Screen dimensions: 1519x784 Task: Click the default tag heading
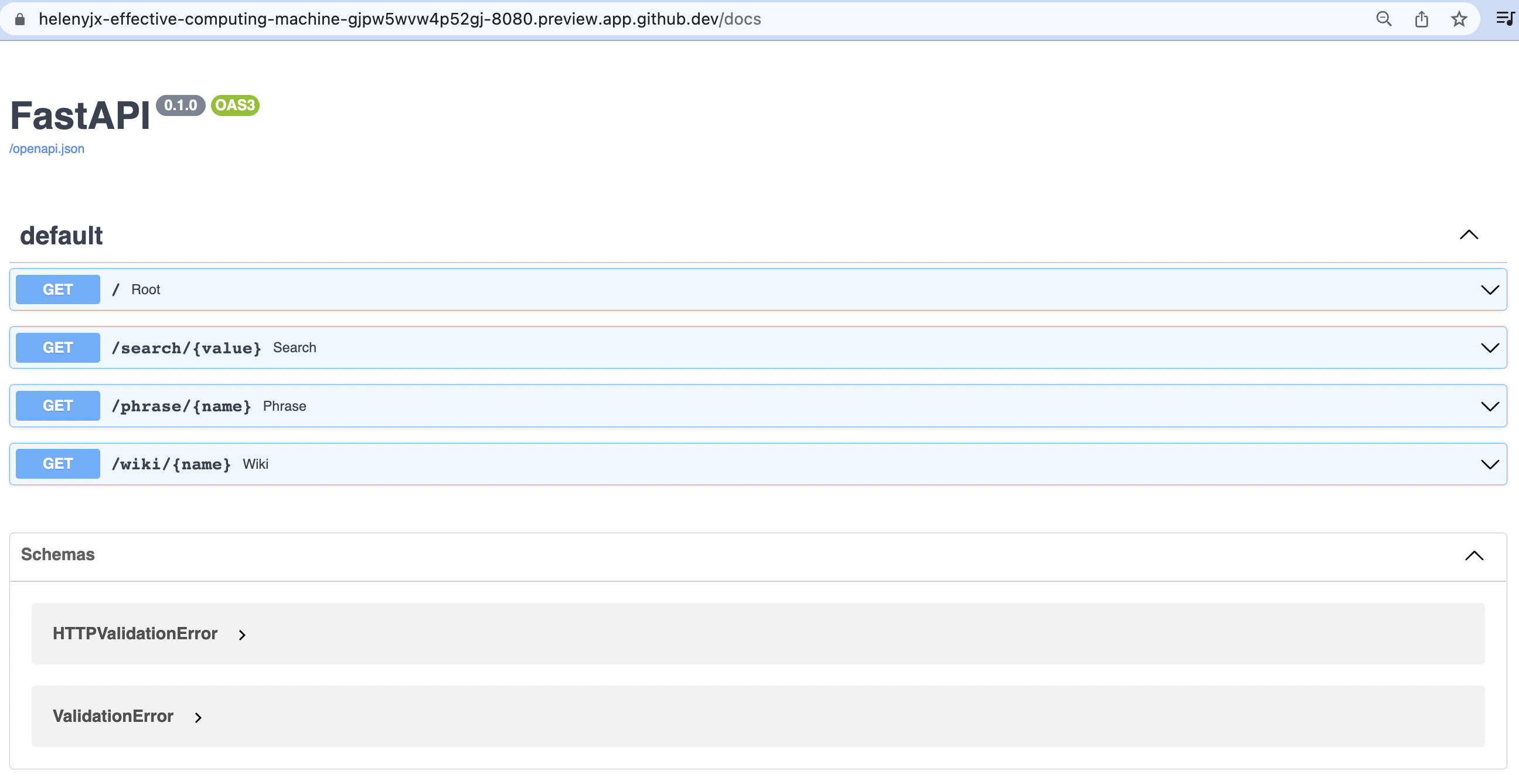pos(62,236)
